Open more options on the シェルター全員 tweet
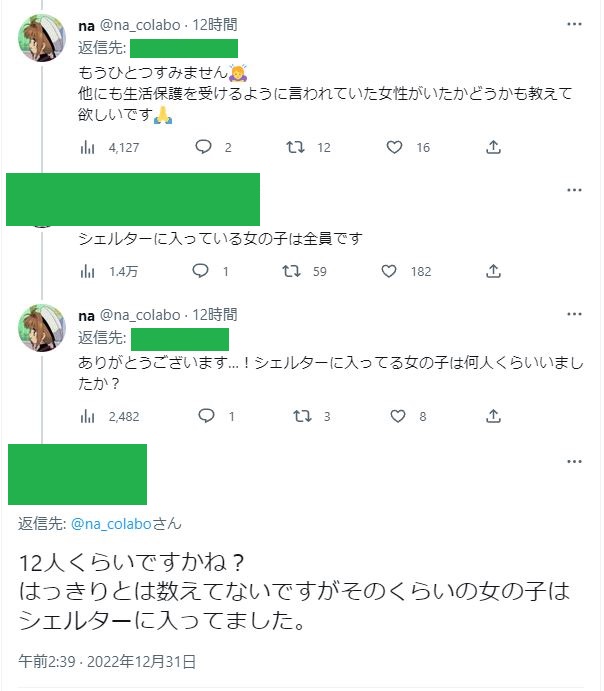The width and height of the screenshot is (604, 691). point(574,189)
